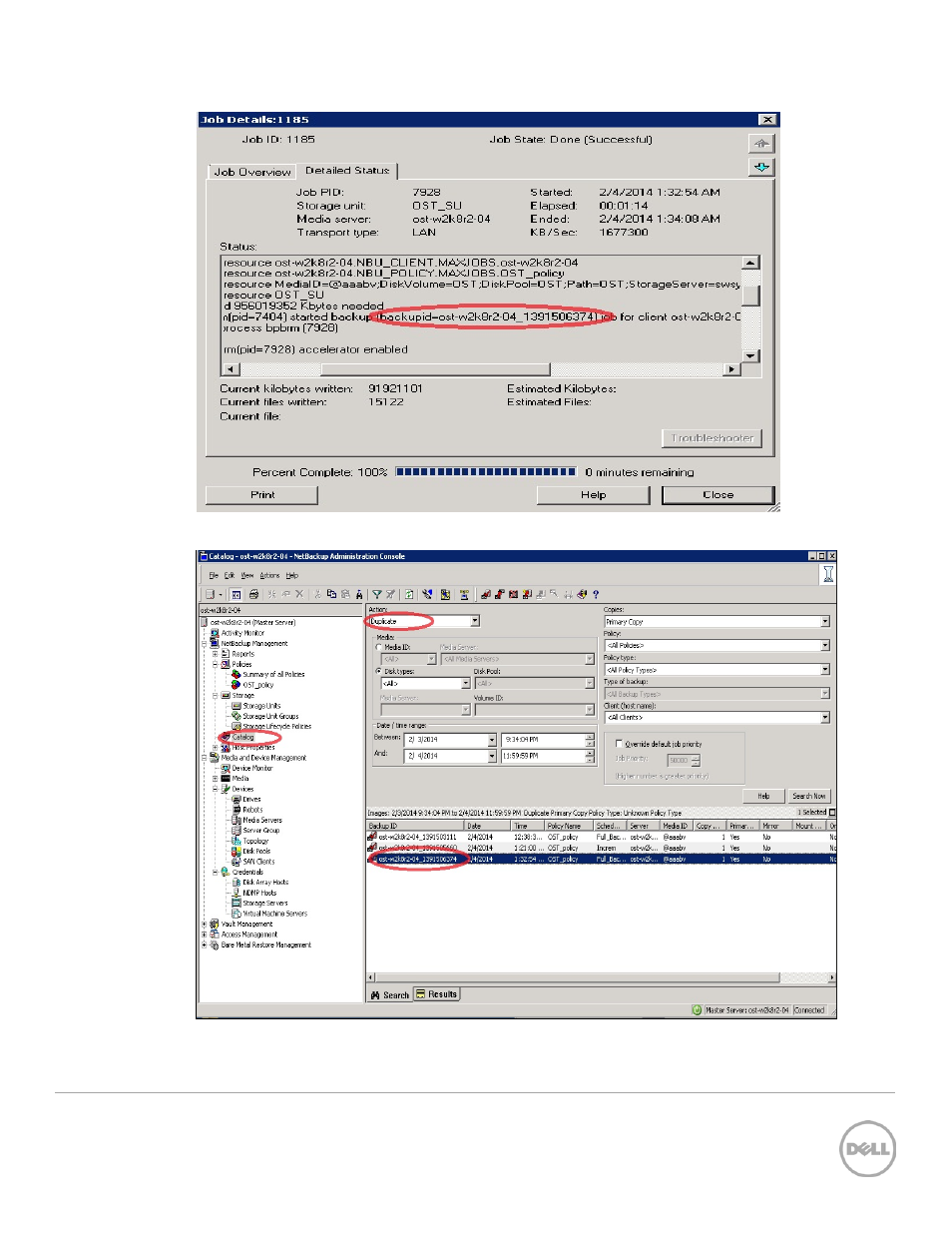Click the Delete toolbar icon
This screenshot has width=952, height=1233.
[x=298, y=594]
